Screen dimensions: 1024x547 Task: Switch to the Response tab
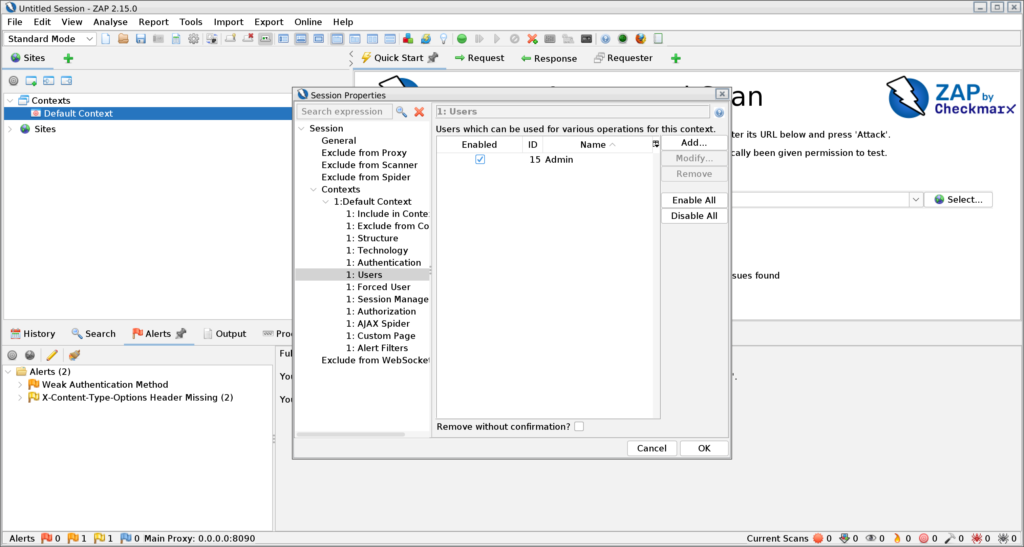[x=549, y=58]
